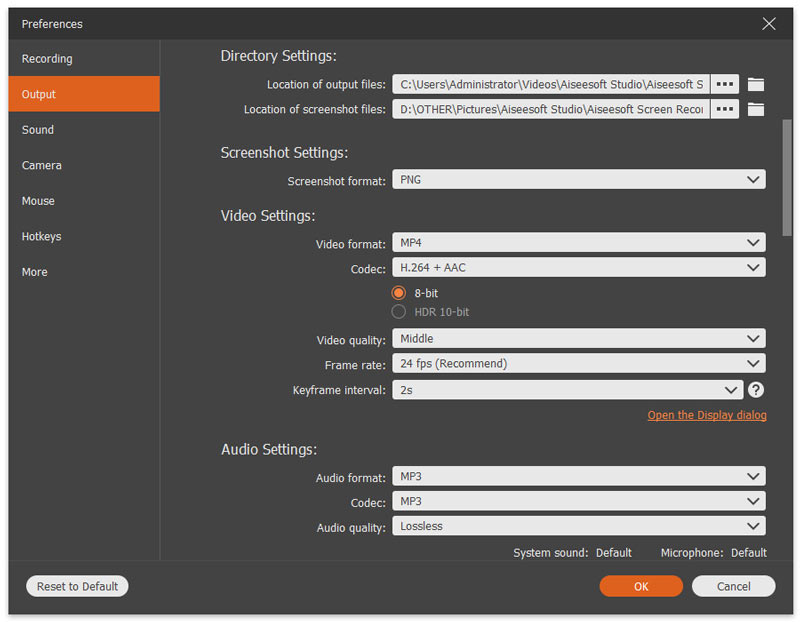Select the HDR 10-bit radio option
The image size is (800, 622).
click(x=399, y=312)
